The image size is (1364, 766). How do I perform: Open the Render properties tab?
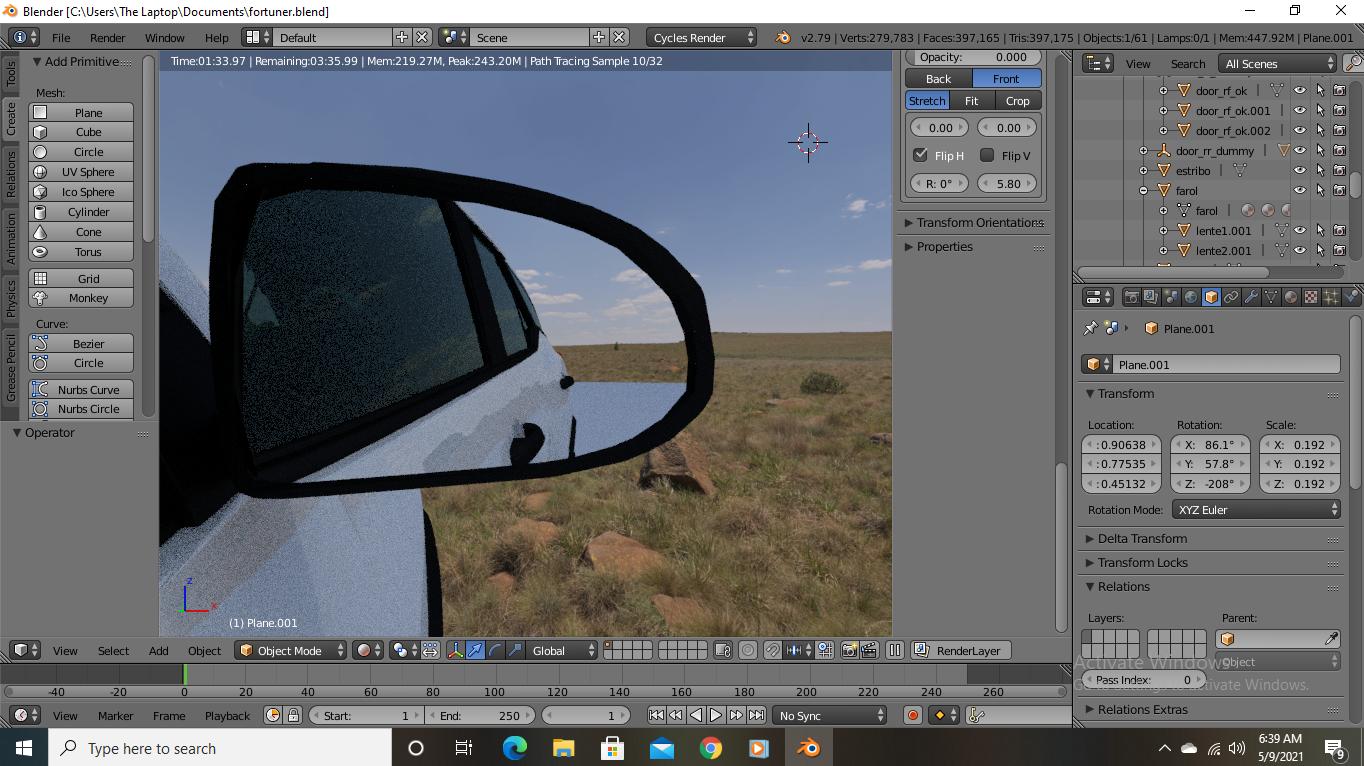click(1131, 296)
